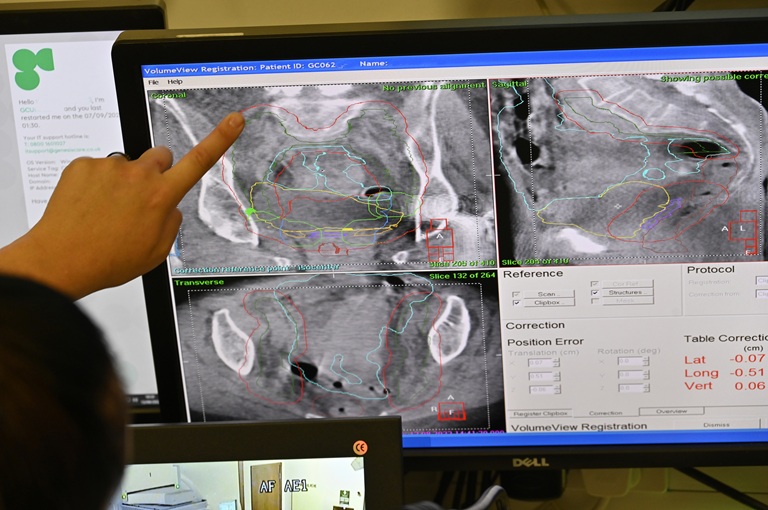Image resolution: width=768 pixels, height=510 pixels.
Task: Click the red orientation cube in Sagittal view
Action: [744, 232]
